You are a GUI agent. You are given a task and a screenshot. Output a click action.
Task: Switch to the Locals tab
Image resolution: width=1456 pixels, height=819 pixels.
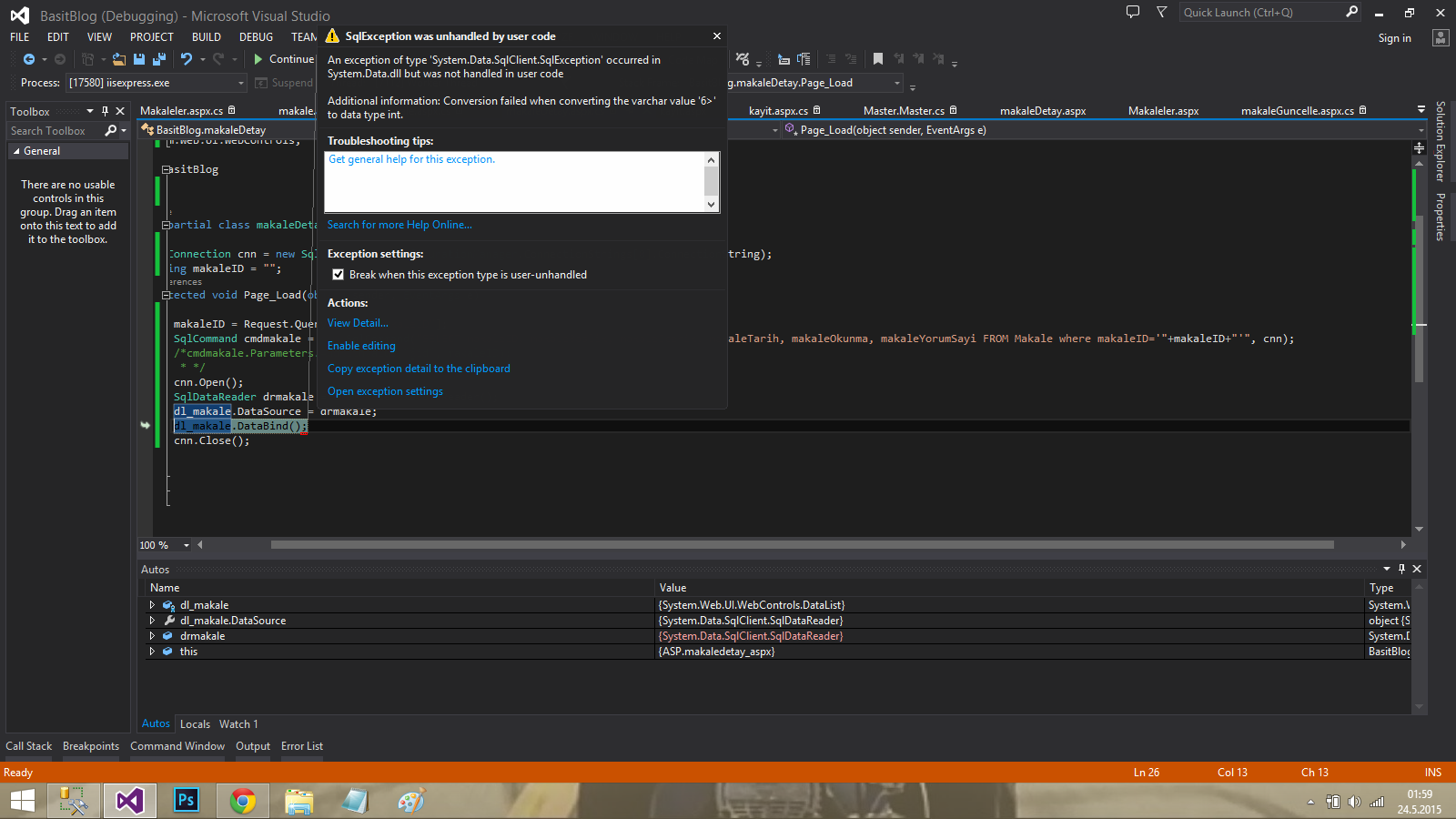click(x=195, y=724)
